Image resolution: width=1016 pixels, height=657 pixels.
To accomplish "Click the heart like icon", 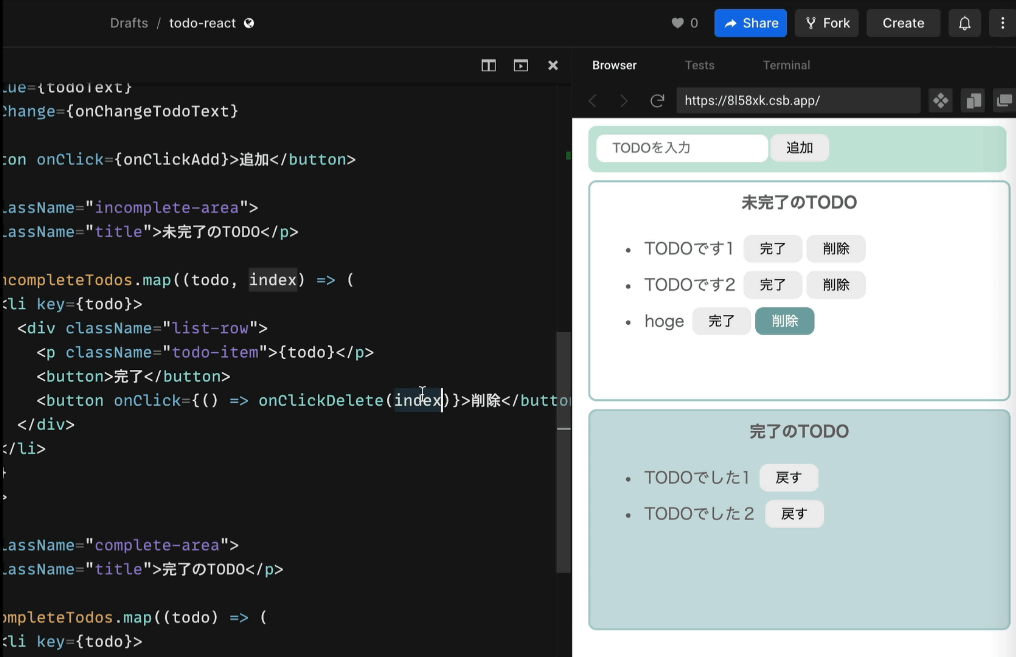I will tap(678, 23).
